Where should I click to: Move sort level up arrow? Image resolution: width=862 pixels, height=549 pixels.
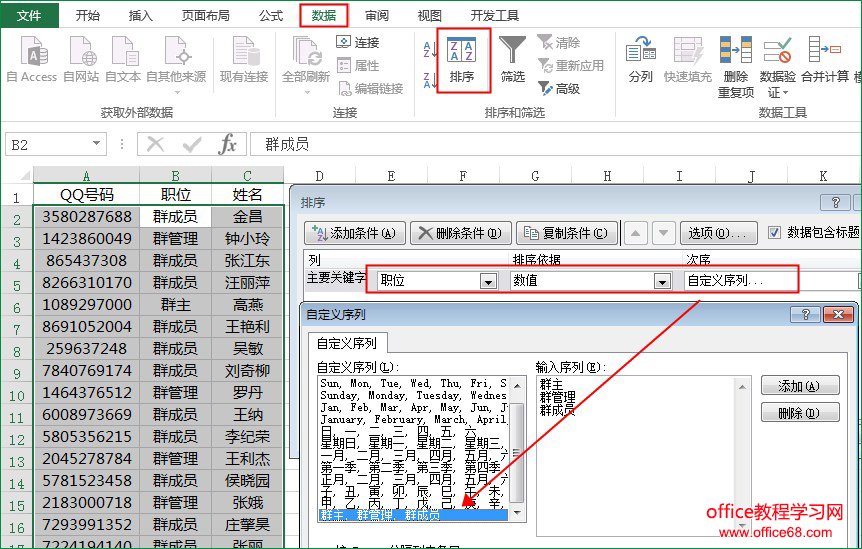(x=636, y=233)
